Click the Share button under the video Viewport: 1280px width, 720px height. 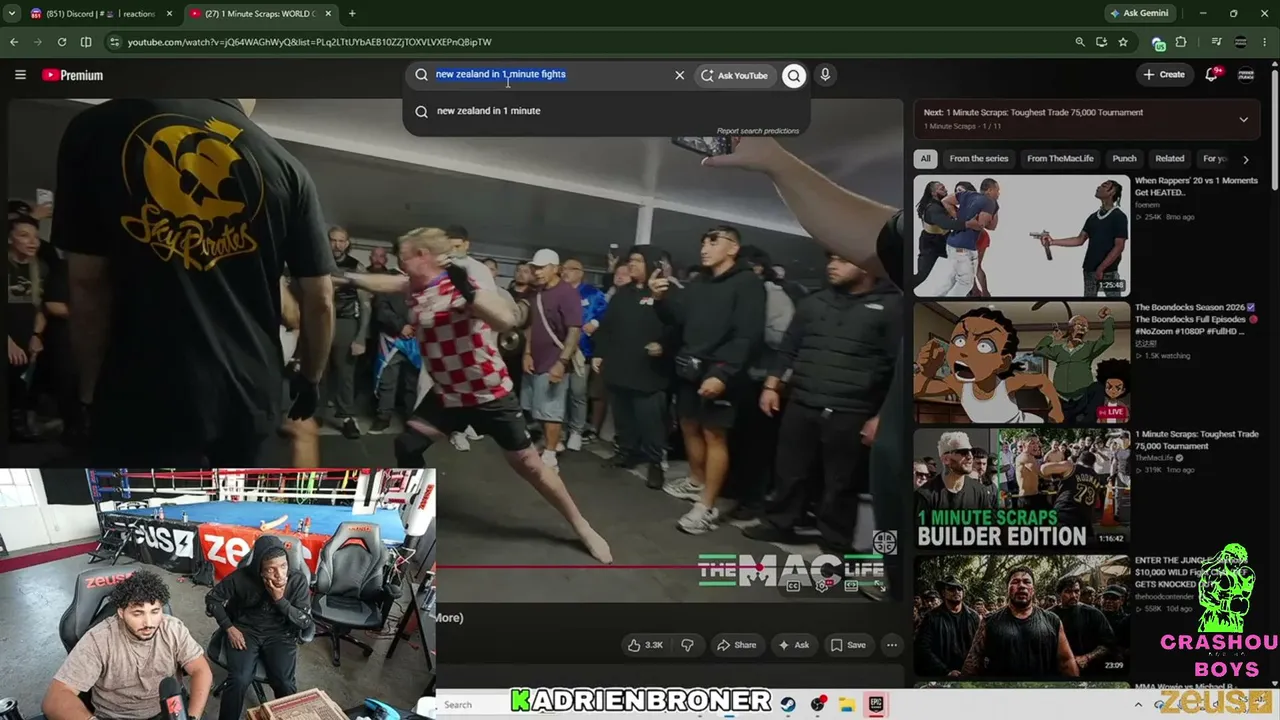(736, 645)
